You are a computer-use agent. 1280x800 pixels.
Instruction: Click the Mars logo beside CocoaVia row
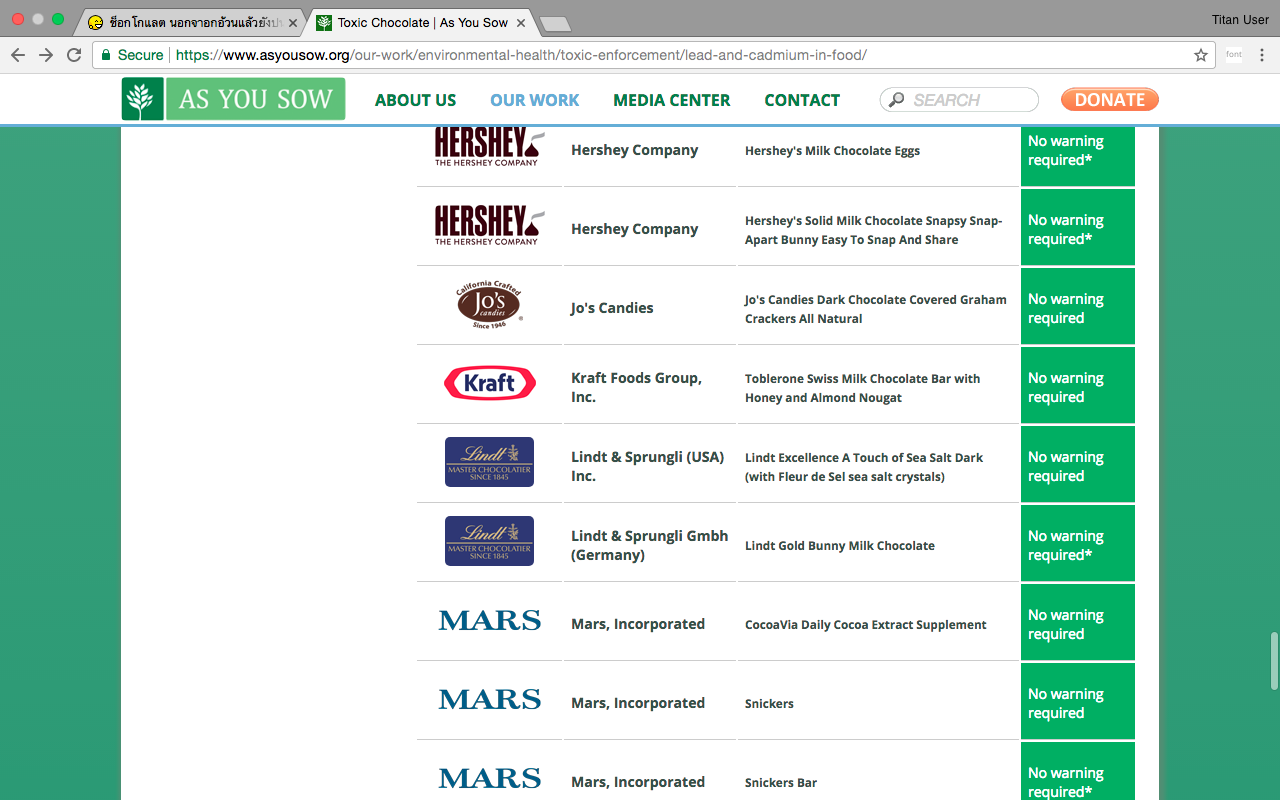(x=490, y=620)
